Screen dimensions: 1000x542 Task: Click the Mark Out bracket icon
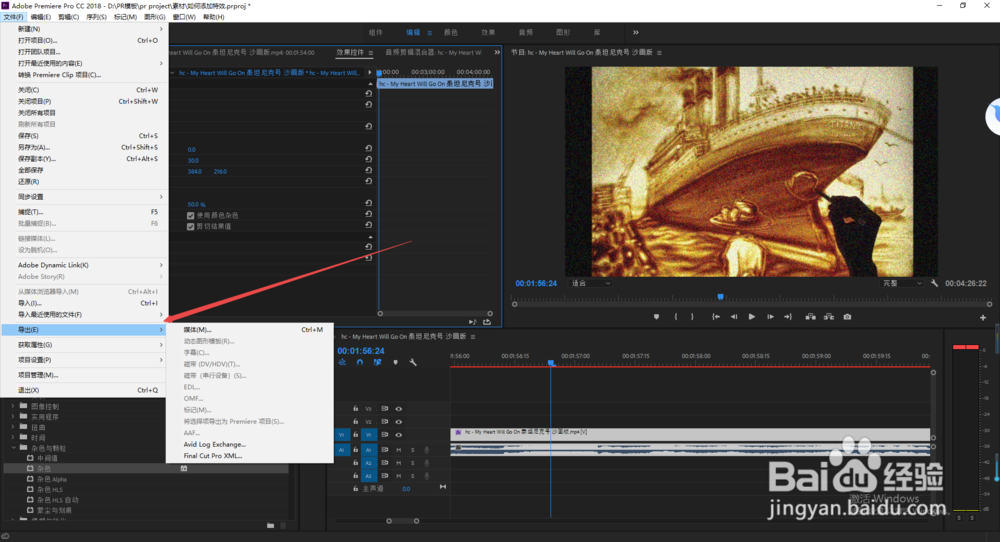pyautogui.click(x=692, y=317)
